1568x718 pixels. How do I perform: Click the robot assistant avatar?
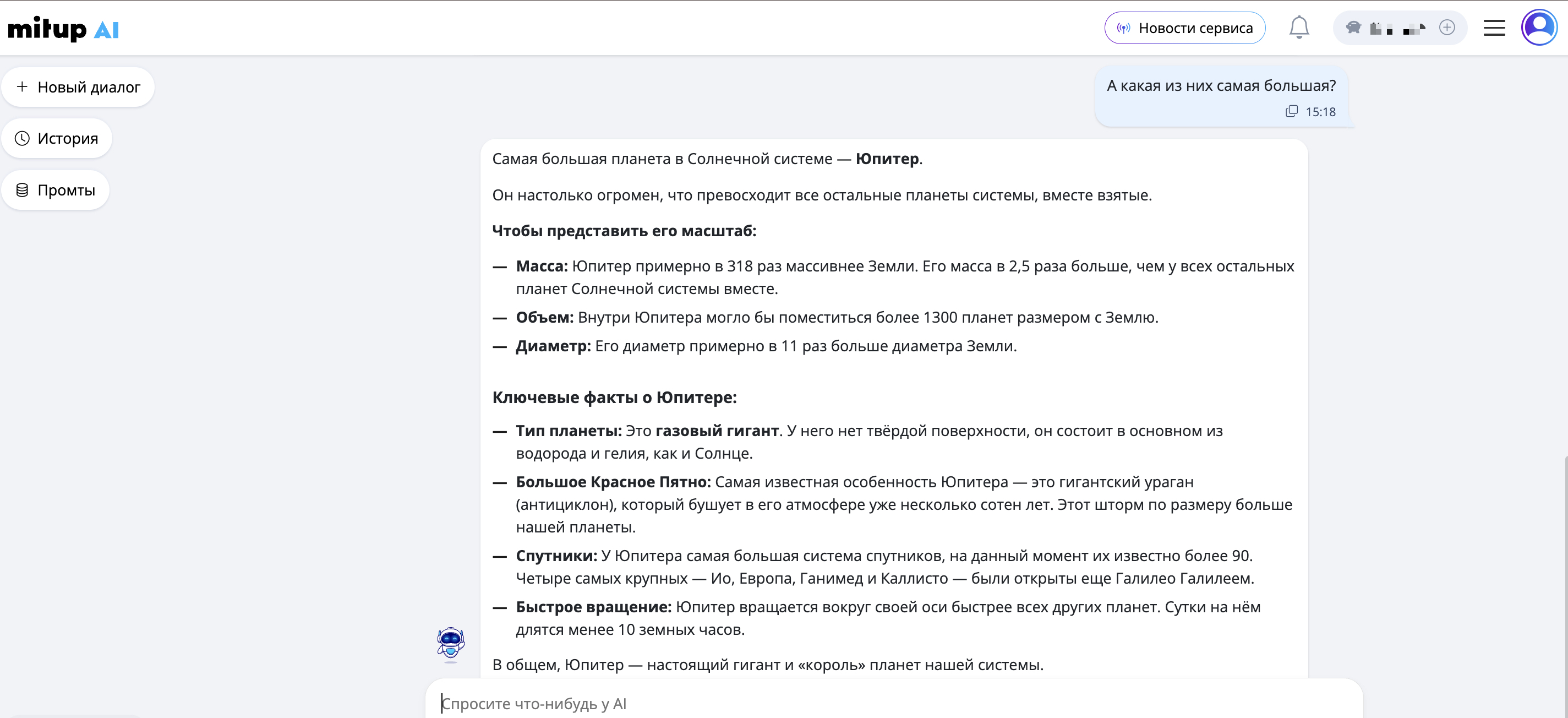click(x=450, y=643)
